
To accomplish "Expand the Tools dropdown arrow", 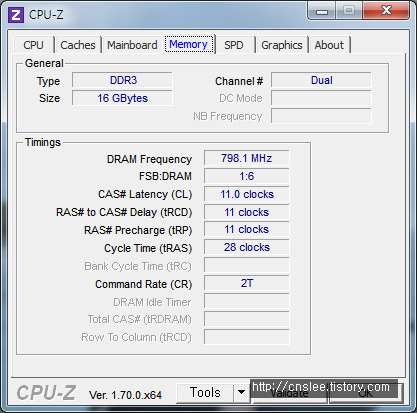I will [x=241, y=393].
